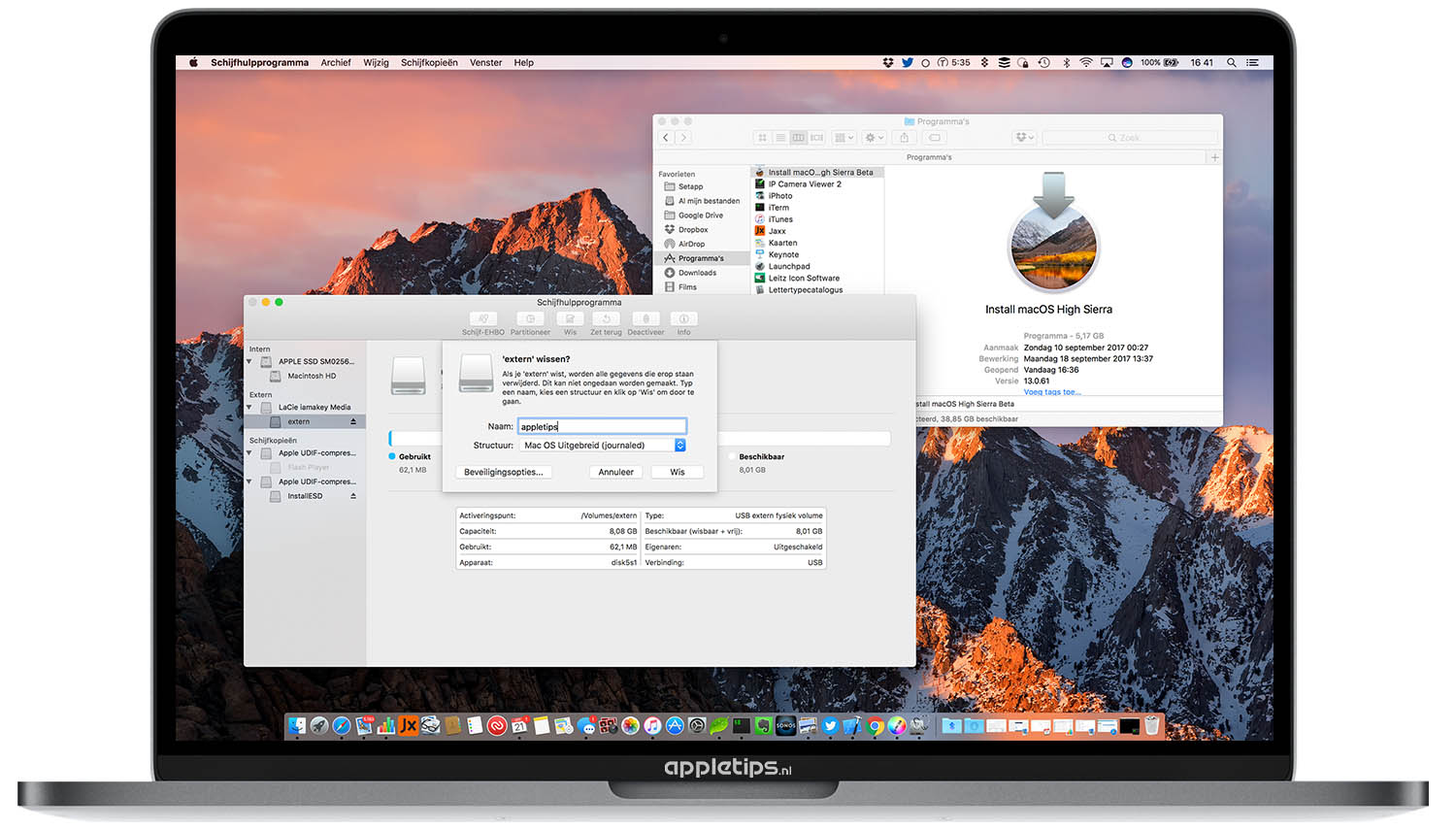Viewport: 1456px width, 830px height.
Task: Select Keynote in Finder app list
Action: [x=783, y=254]
